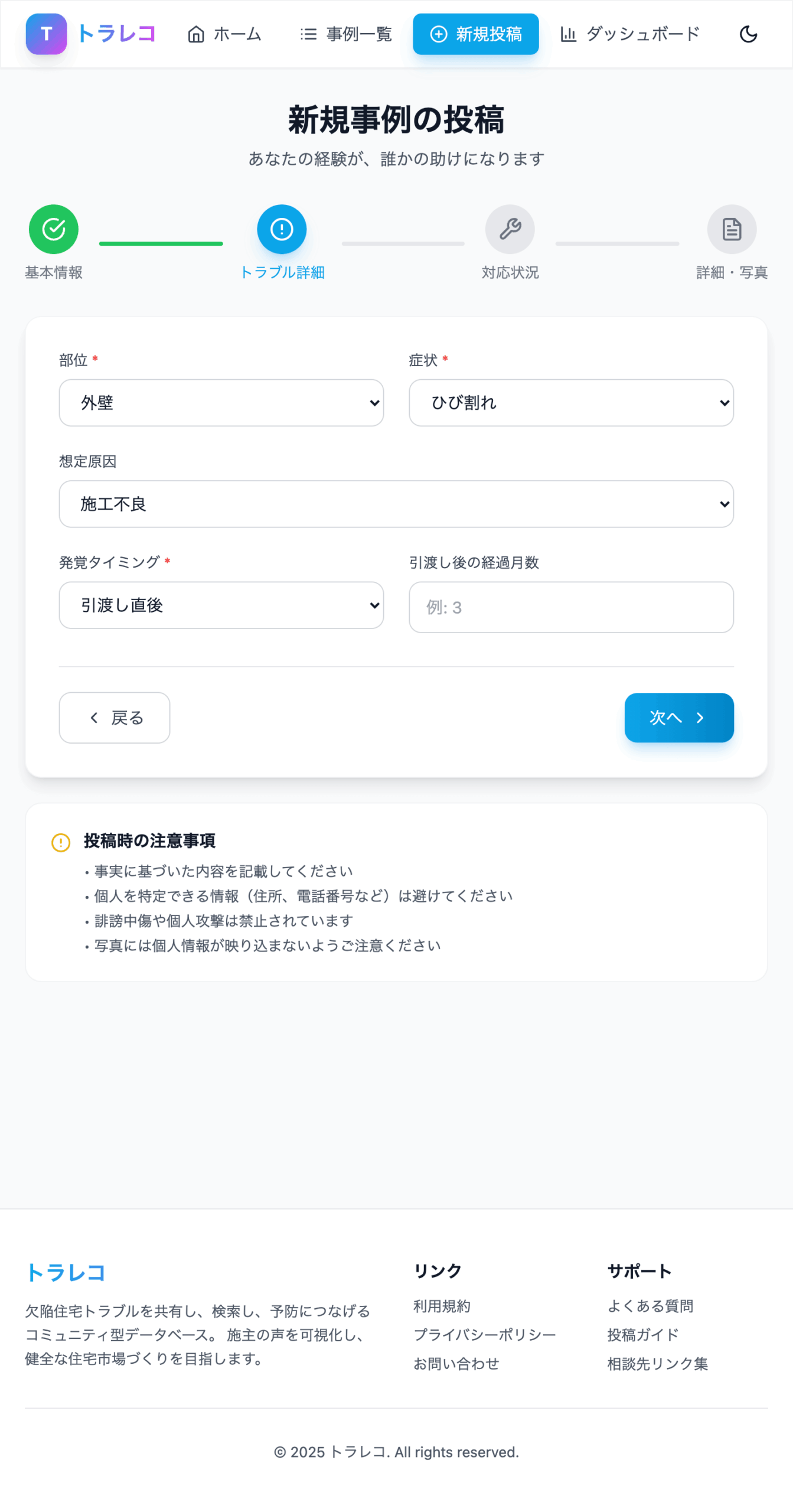
Task: Open 事例一覧 in the navigation bar
Action: point(346,34)
